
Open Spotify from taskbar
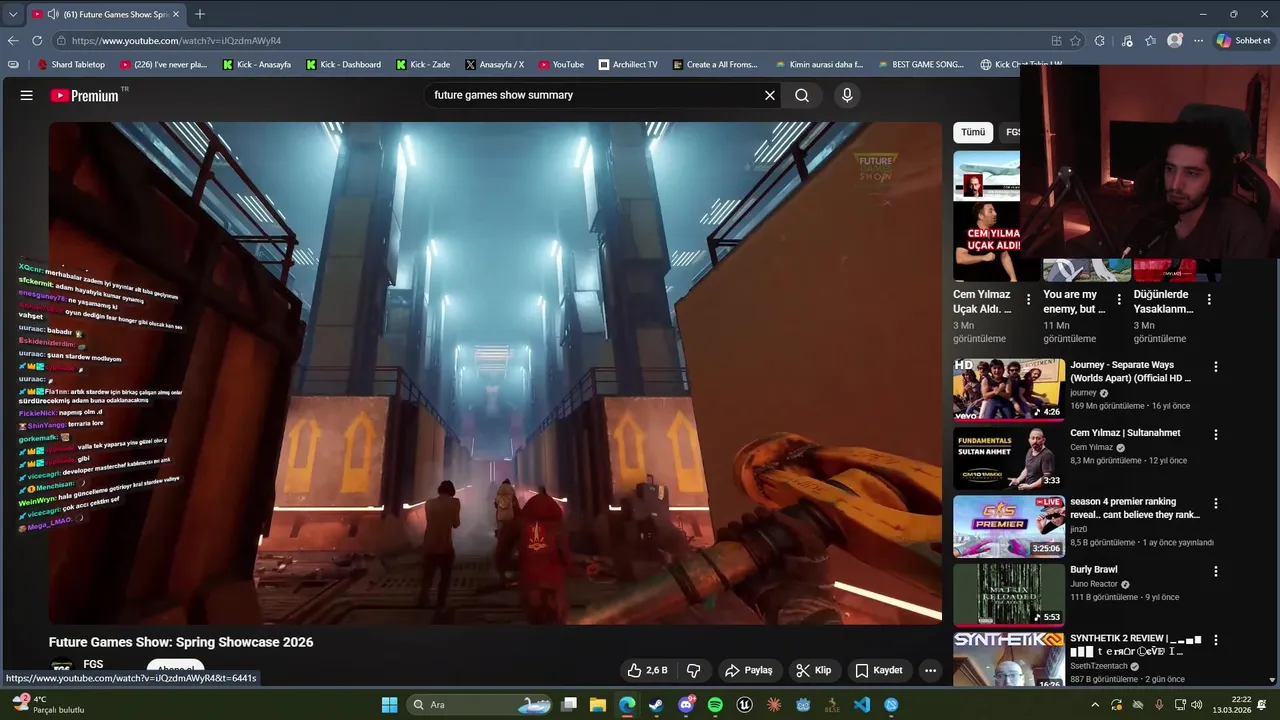(x=715, y=705)
